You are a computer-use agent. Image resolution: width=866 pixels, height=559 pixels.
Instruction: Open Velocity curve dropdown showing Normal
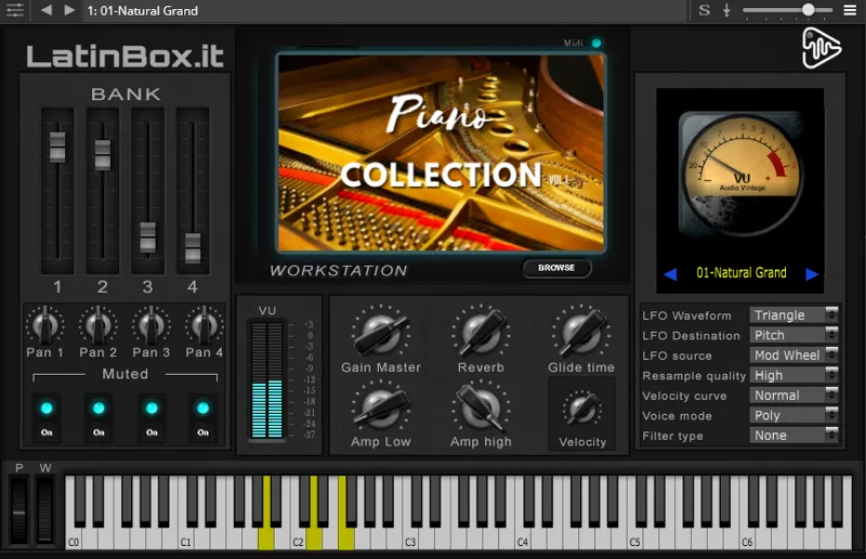click(794, 395)
